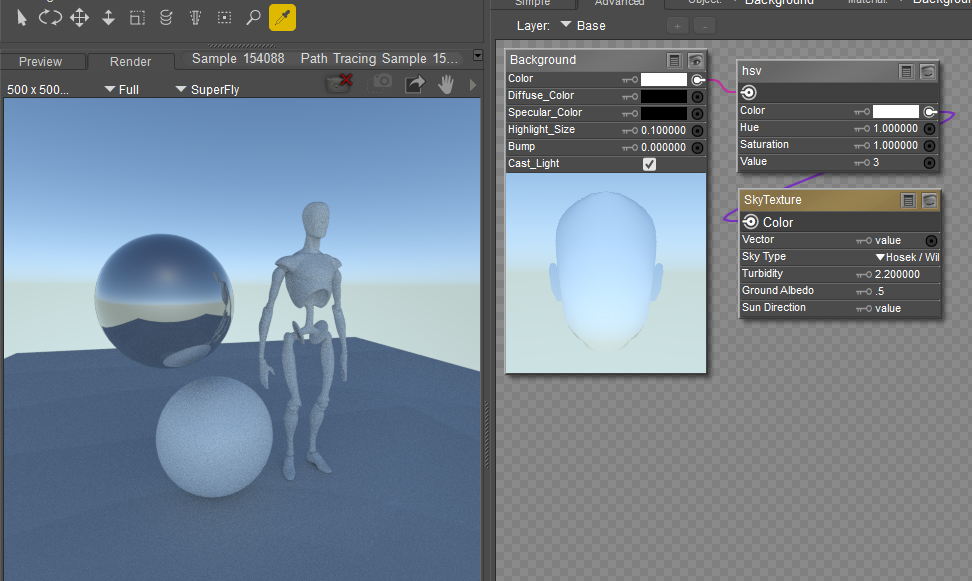Toggle the Cast_Light checkbox

pos(650,164)
